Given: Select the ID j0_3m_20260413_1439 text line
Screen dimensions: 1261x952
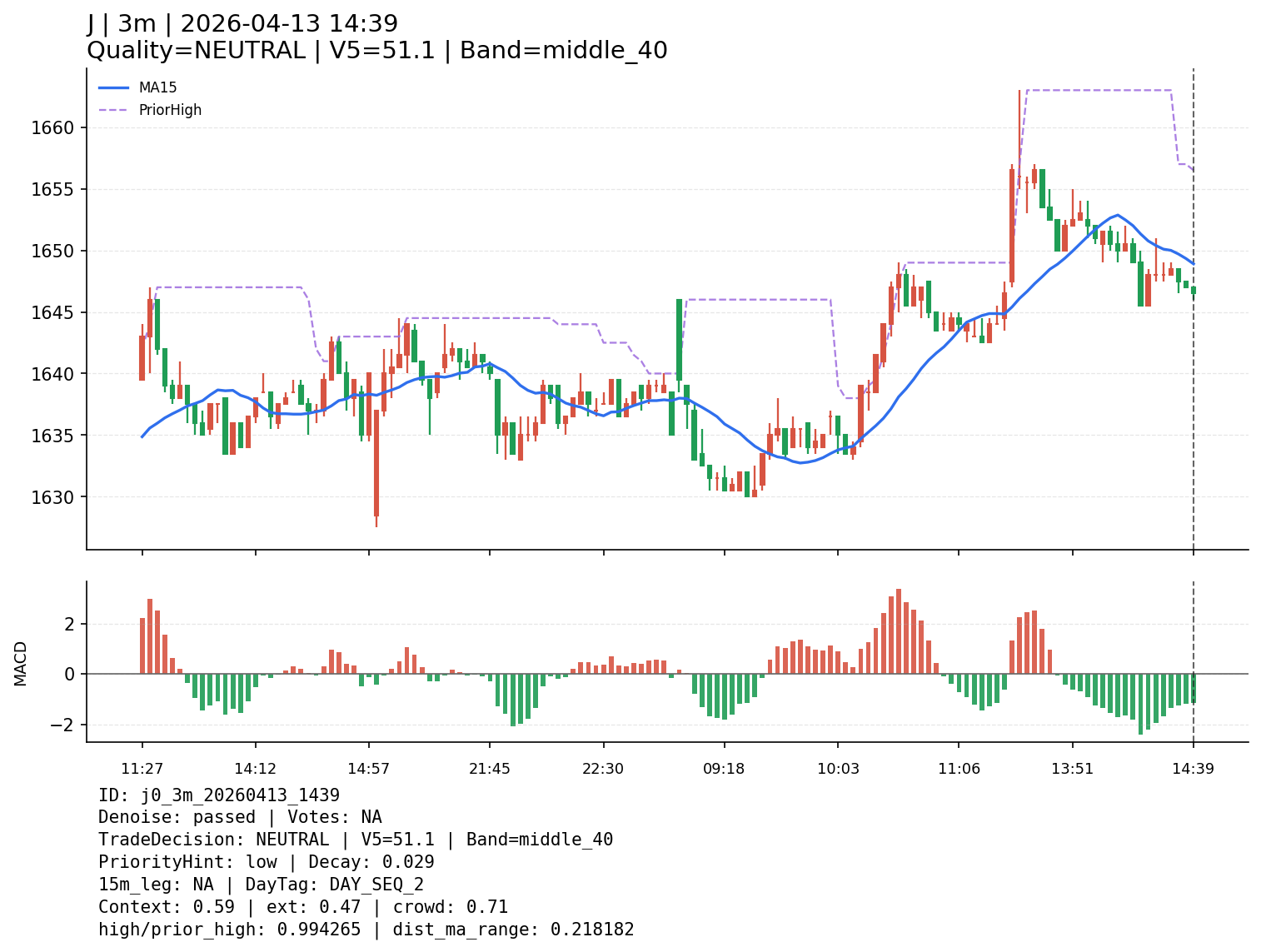Looking at the screenshot, I should (218, 795).
